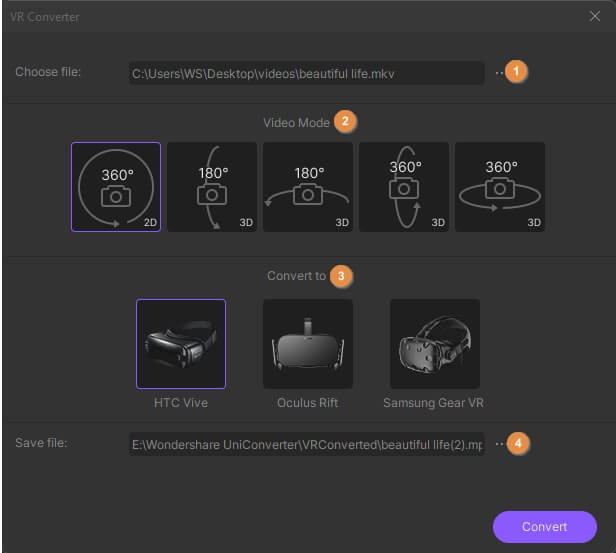This screenshot has width=616, height=553.
Task: Pick the Samsung Gear VR headset
Action: (435, 343)
